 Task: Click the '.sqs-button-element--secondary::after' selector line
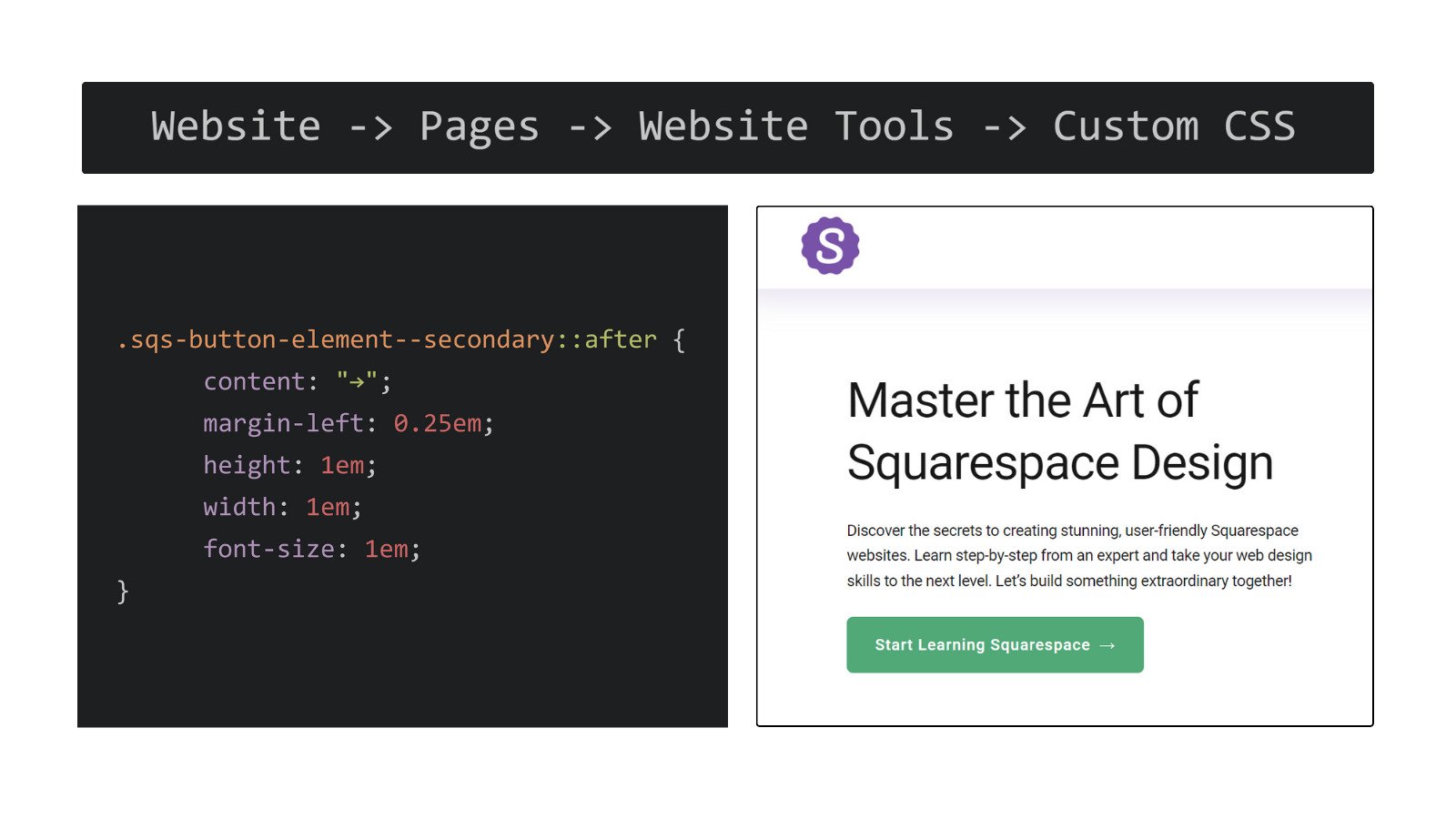pos(401,339)
